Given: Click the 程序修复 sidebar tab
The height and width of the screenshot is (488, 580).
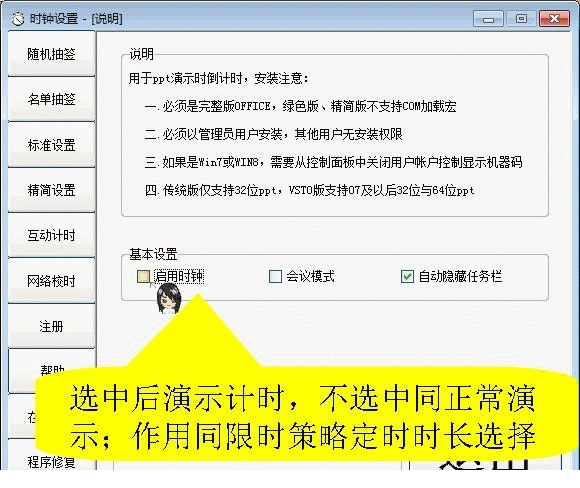Looking at the screenshot, I should pyautogui.click(x=51, y=462).
